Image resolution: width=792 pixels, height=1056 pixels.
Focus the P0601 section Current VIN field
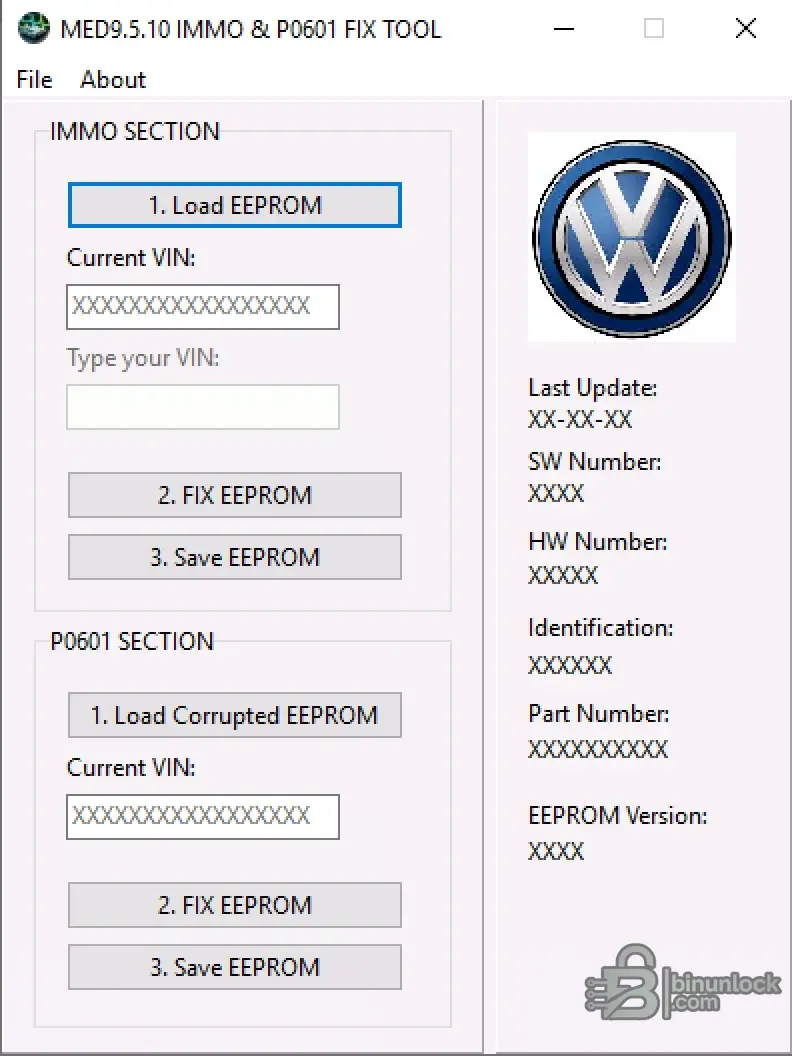tap(203, 817)
